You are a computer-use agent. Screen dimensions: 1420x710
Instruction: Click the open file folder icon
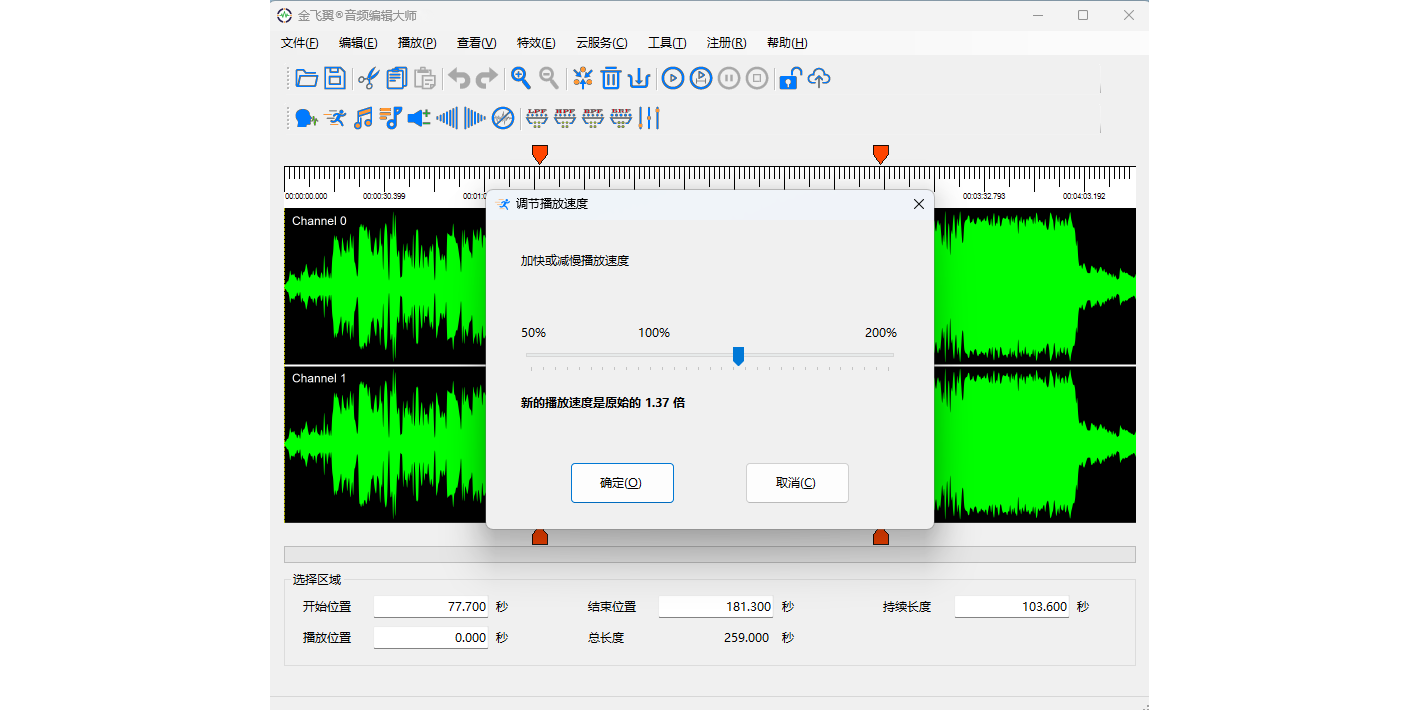307,78
